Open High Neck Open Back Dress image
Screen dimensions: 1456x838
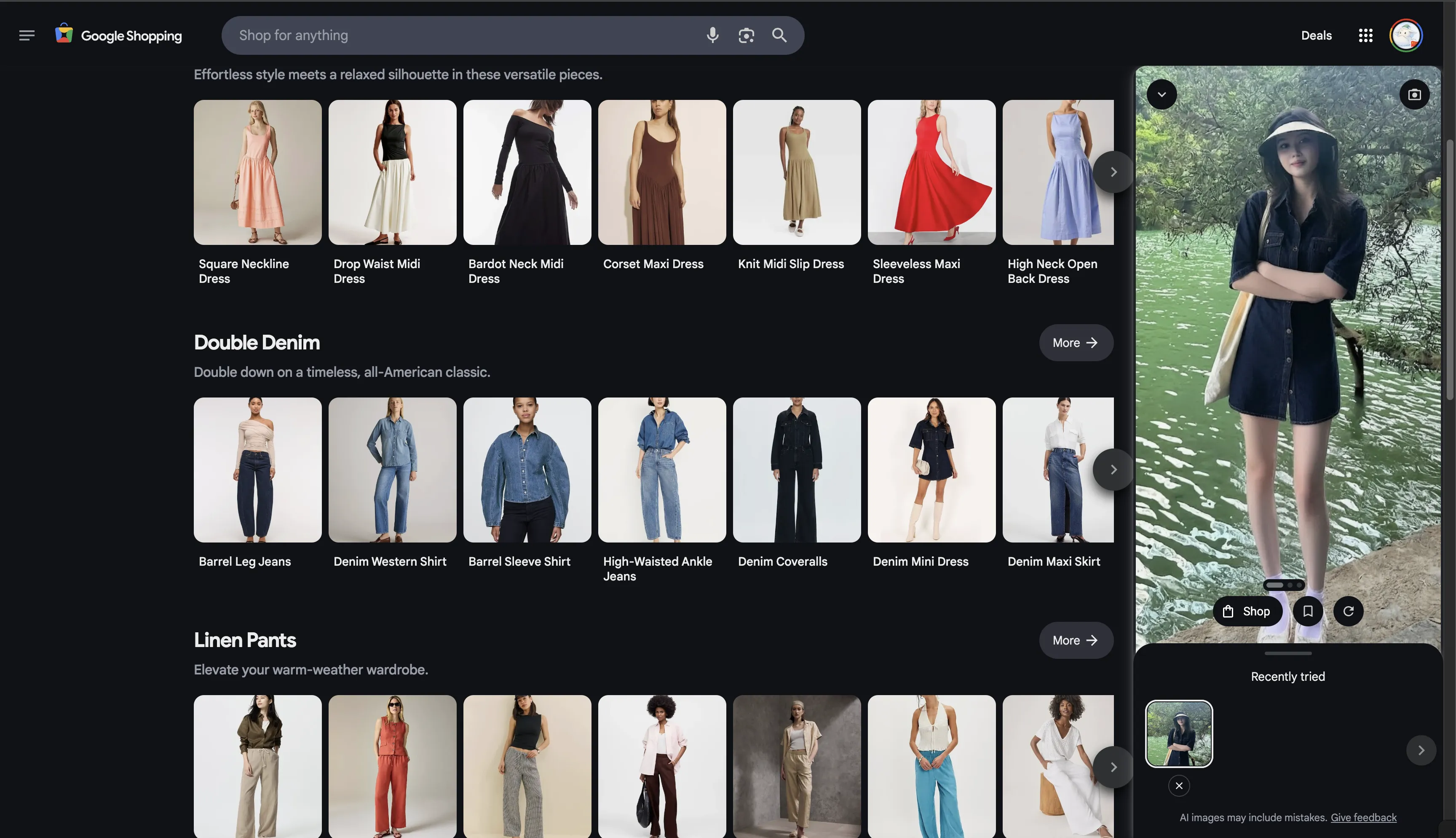pos(1058,173)
